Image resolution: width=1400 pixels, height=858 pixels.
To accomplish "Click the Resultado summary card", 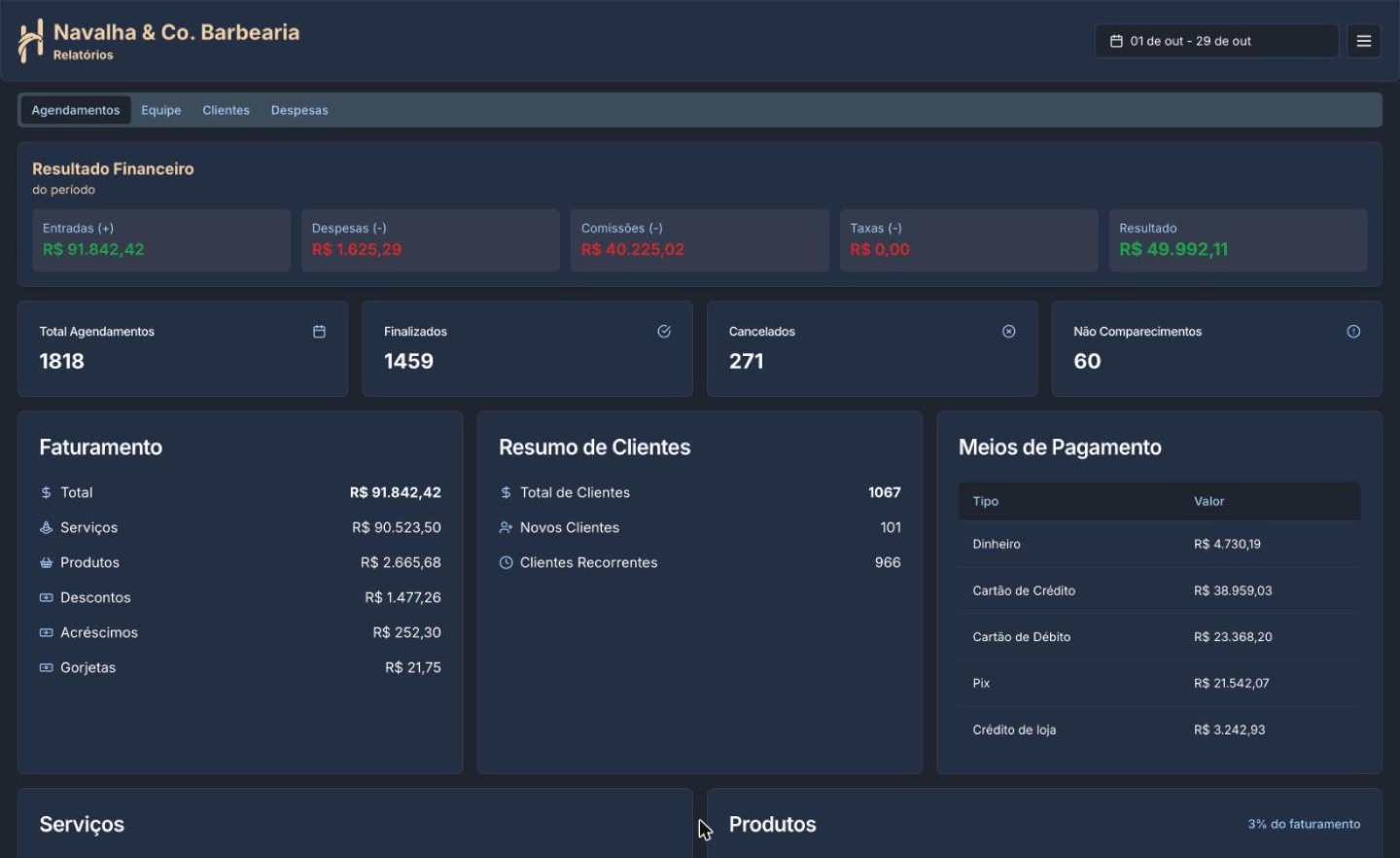I will click(x=1238, y=240).
